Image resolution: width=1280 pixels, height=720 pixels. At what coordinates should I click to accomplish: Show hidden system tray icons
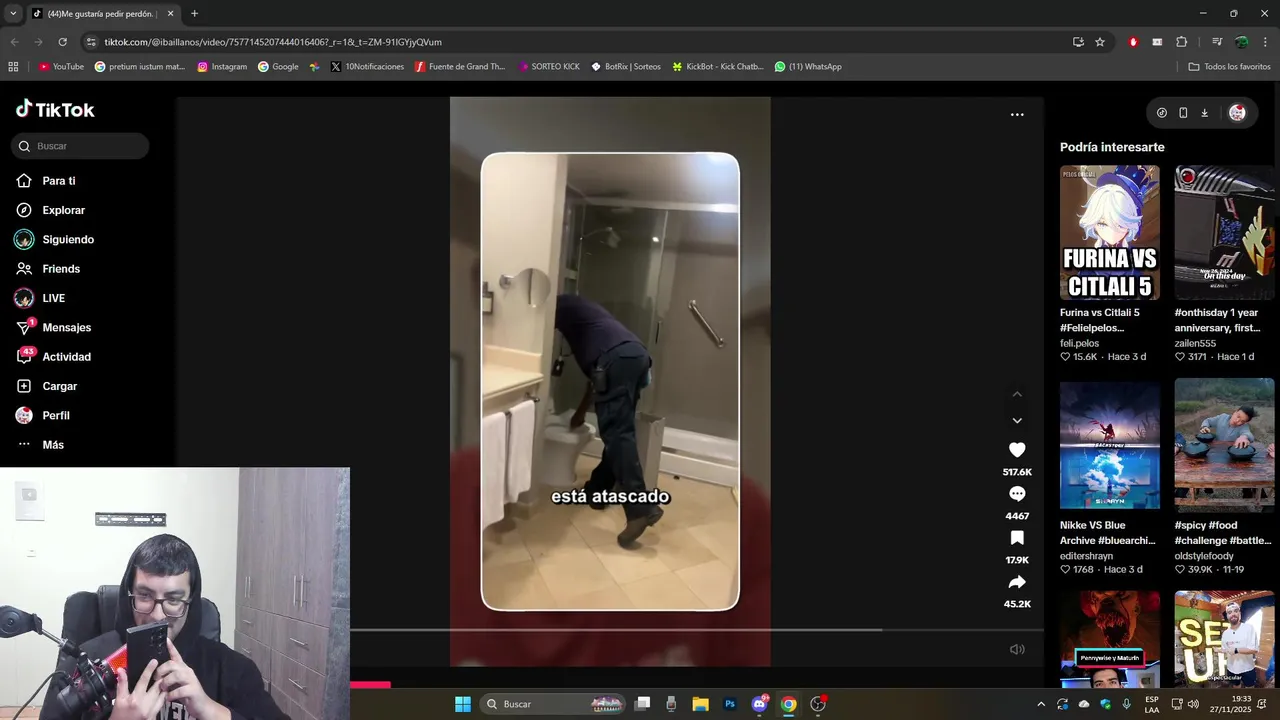(1041, 704)
